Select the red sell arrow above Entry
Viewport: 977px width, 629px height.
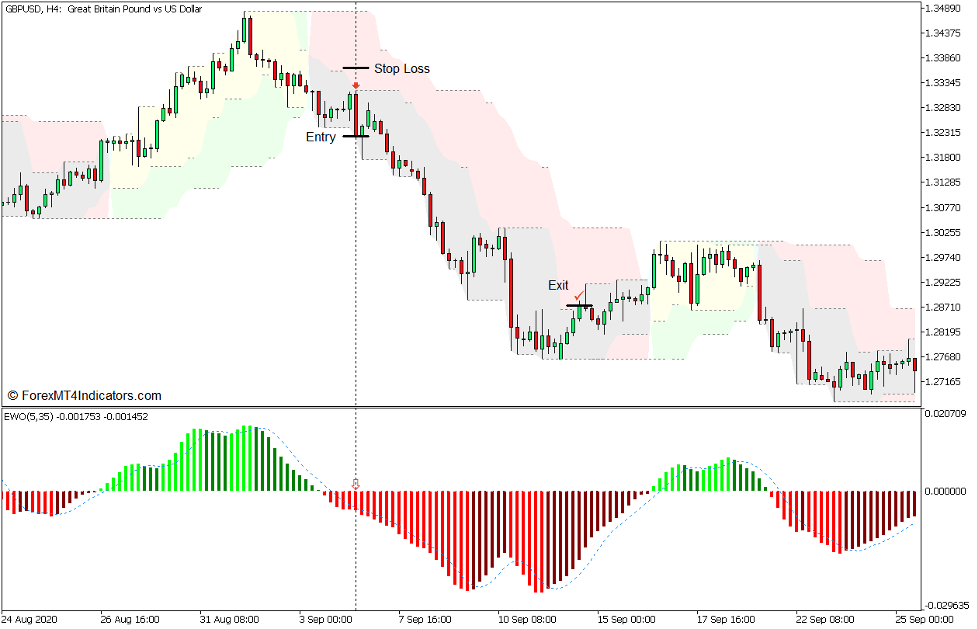click(356, 85)
